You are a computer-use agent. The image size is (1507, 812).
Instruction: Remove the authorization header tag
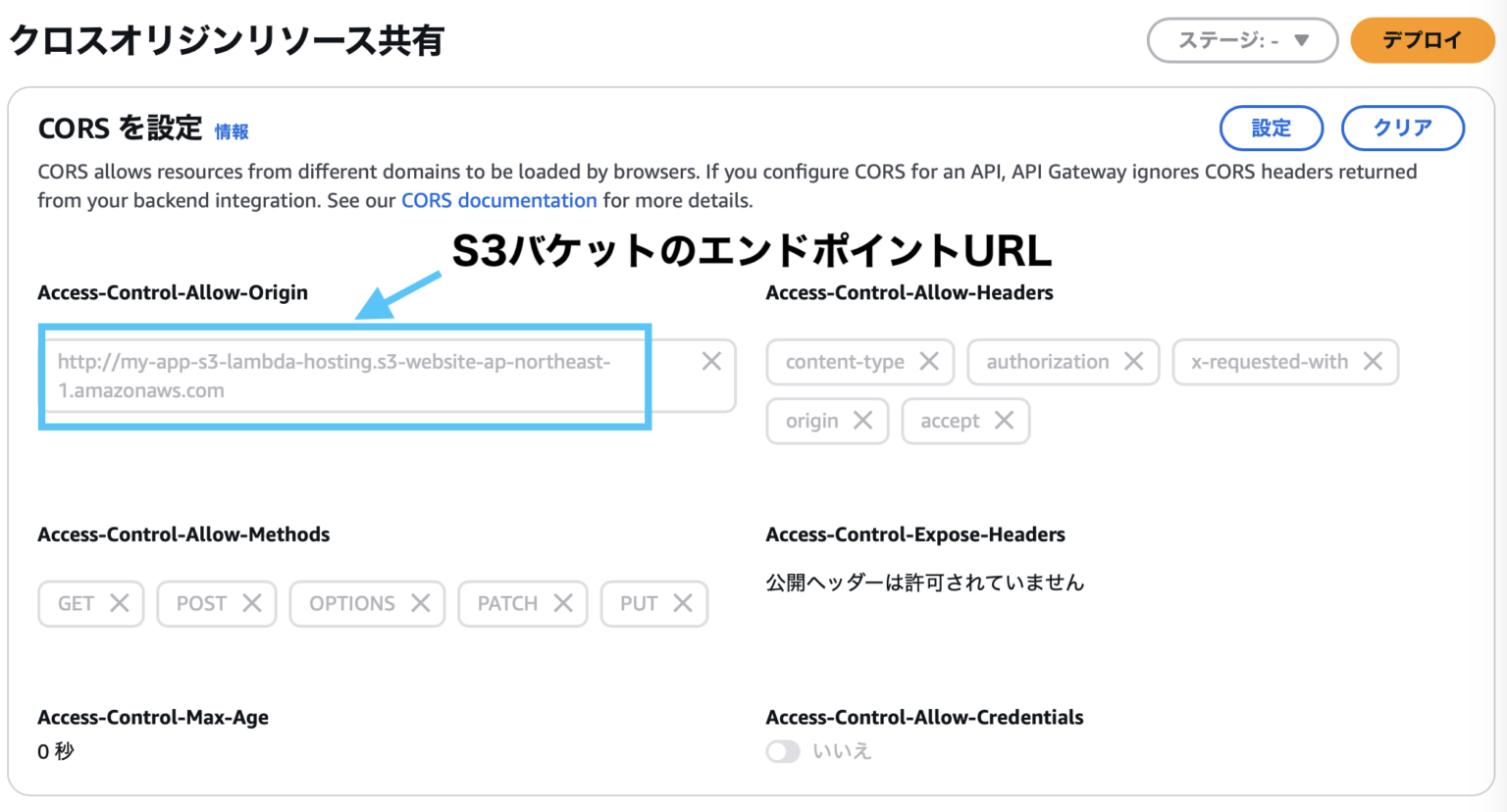[x=1134, y=362]
